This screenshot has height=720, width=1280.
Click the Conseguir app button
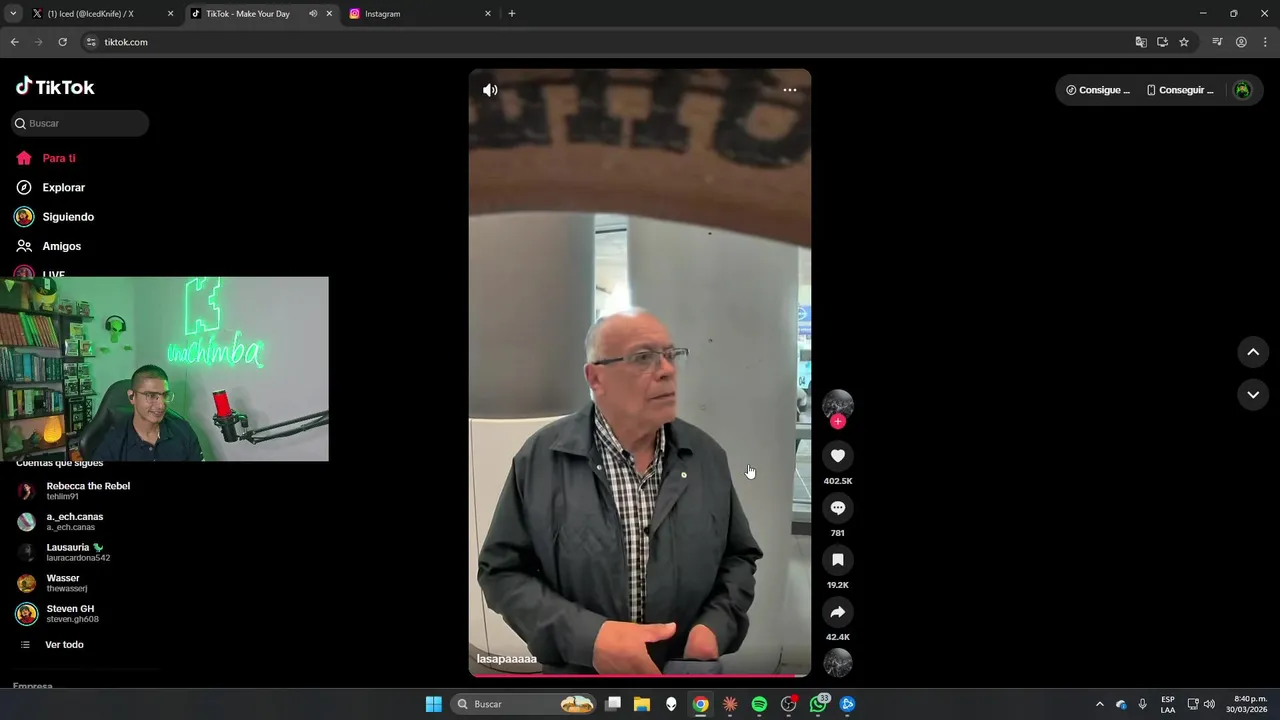[1180, 90]
